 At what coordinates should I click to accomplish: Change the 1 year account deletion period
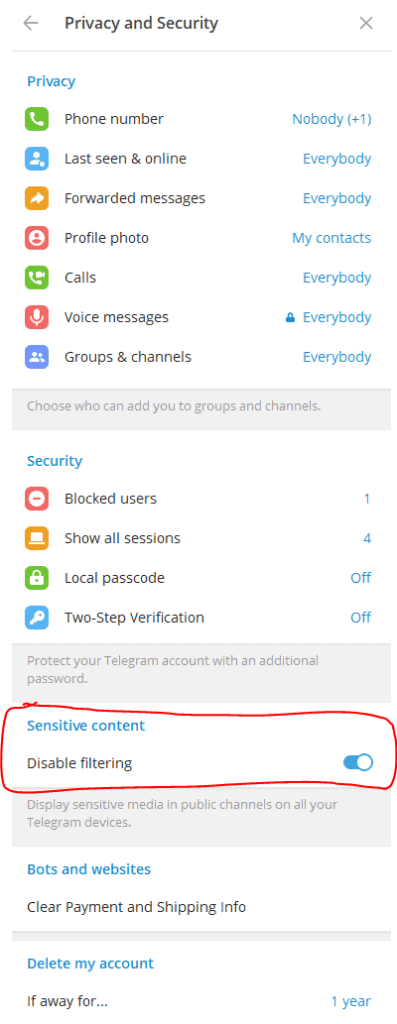point(351,1001)
